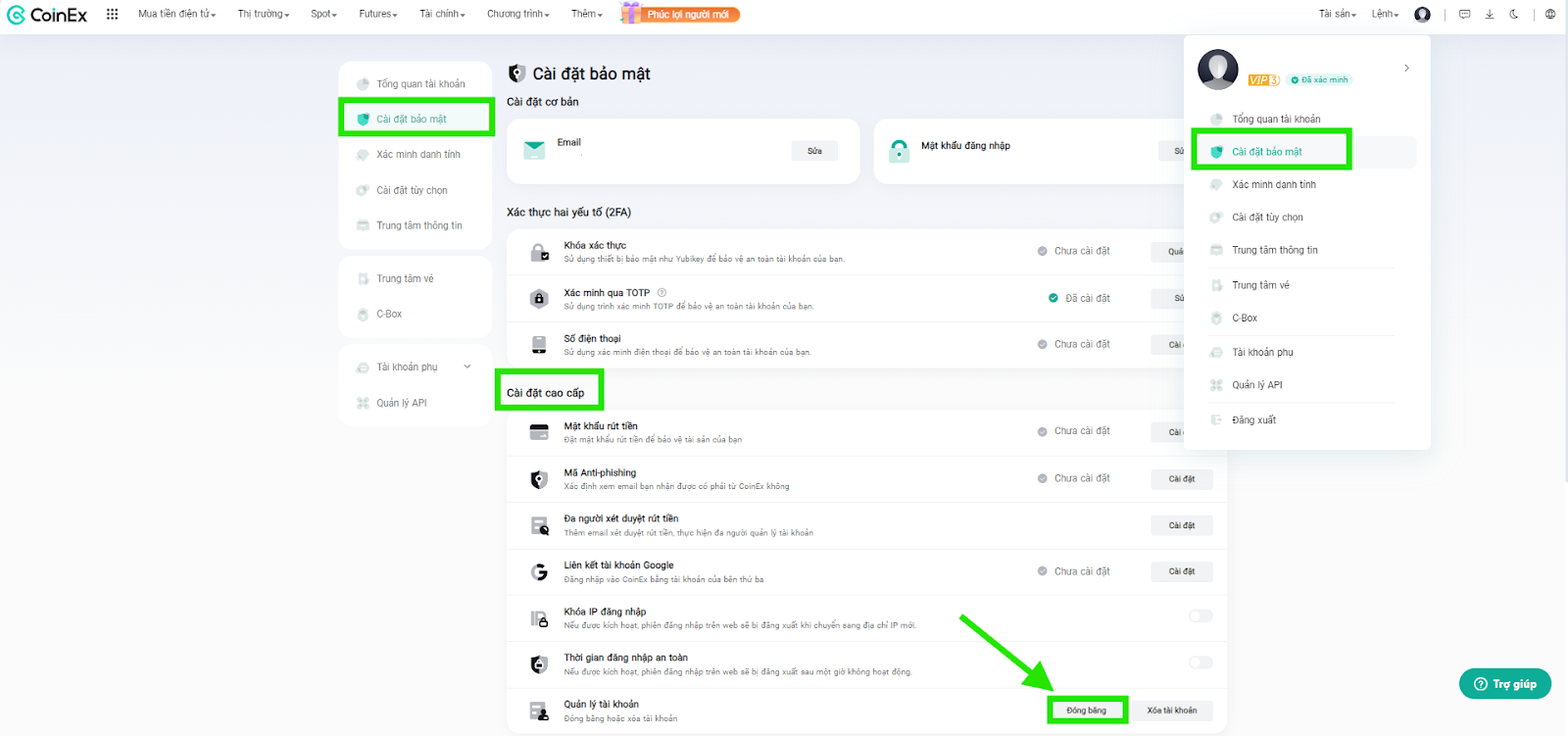Open the apps grid icon beside CoinEx logo
This screenshot has width=1568, height=736.
tap(113, 14)
